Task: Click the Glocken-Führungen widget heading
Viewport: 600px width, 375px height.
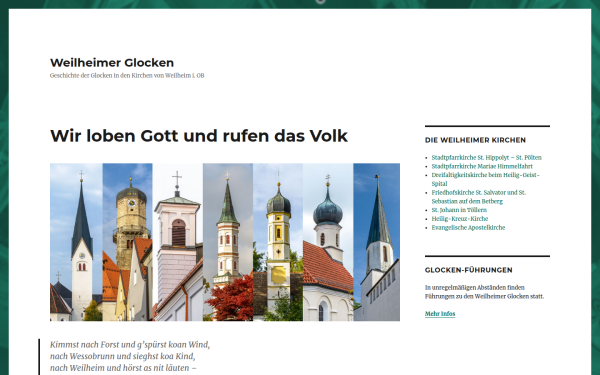Action: coord(468,270)
